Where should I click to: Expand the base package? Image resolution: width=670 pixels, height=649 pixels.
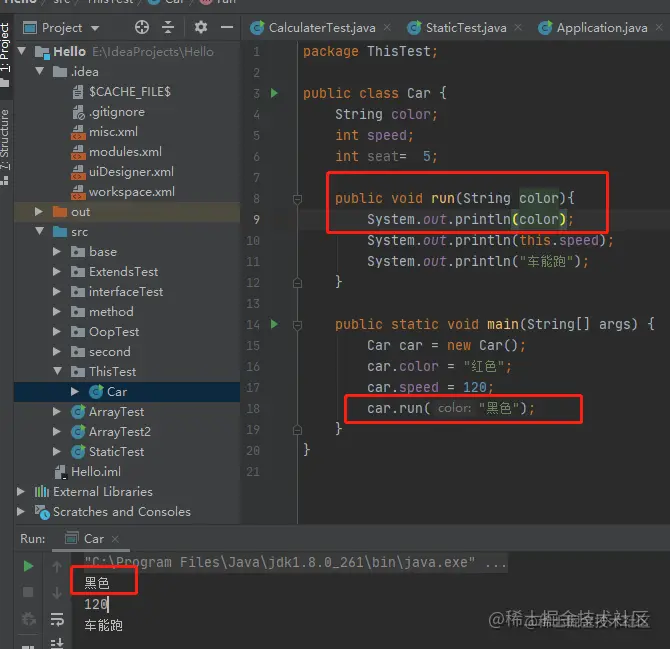coord(57,252)
